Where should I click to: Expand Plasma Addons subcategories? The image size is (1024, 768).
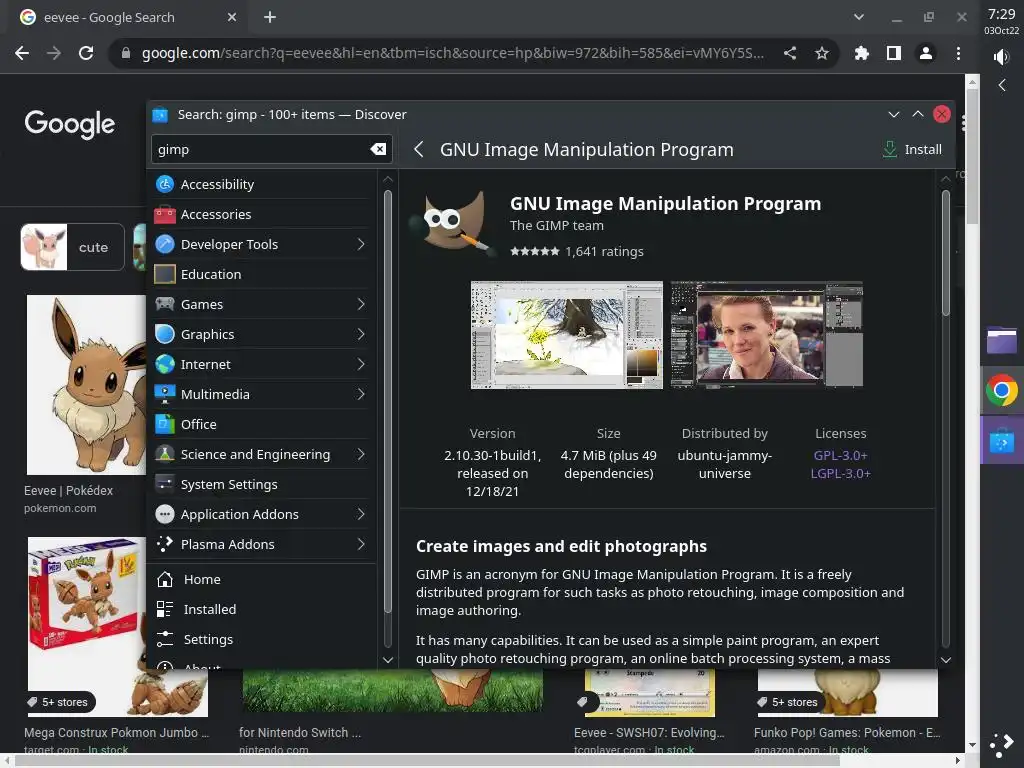[361, 544]
